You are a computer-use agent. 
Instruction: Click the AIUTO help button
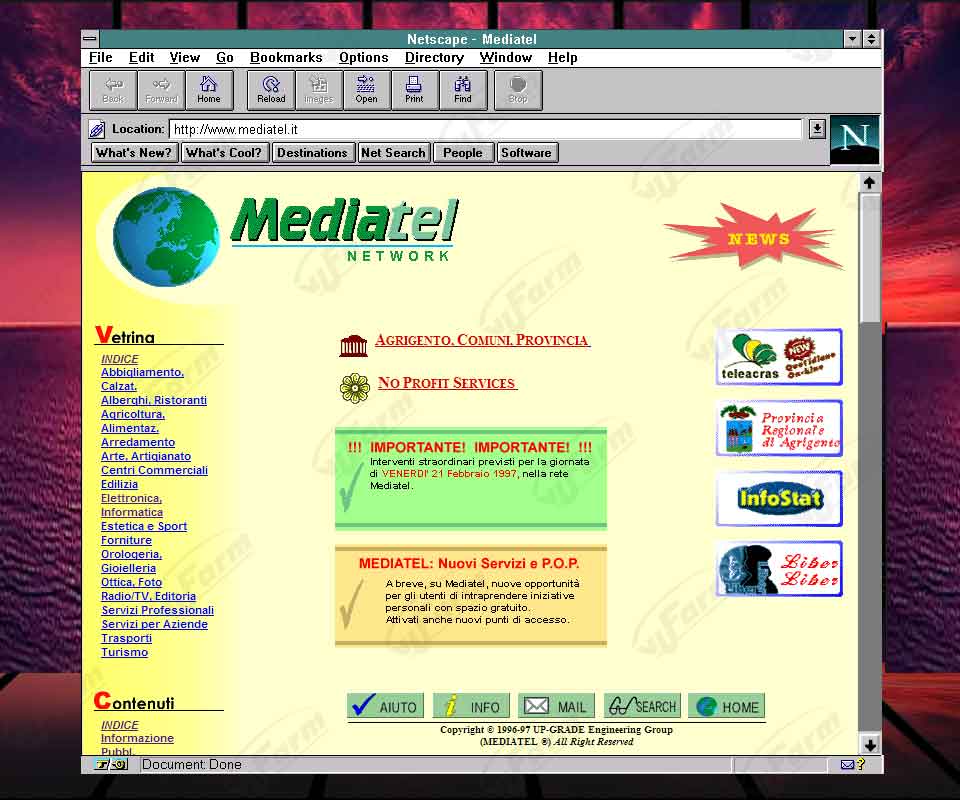point(386,706)
